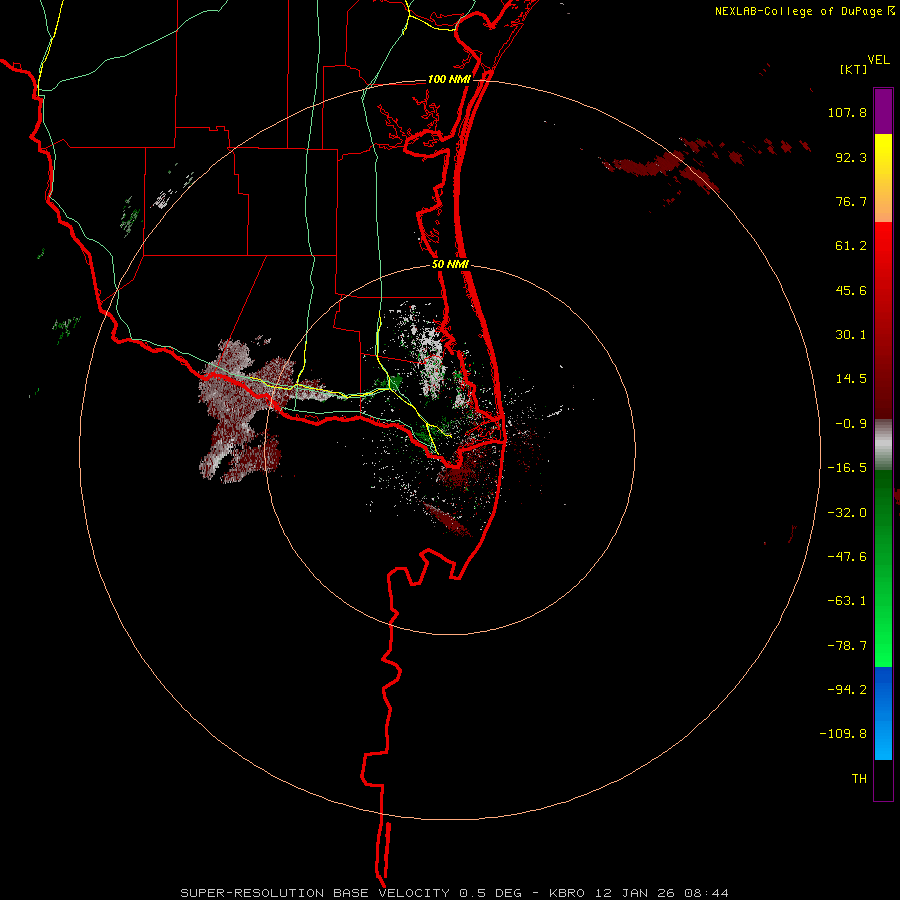The image size is (900, 900).
Task: Click the 45.6 velocity scale value
Action: coord(851,290)
